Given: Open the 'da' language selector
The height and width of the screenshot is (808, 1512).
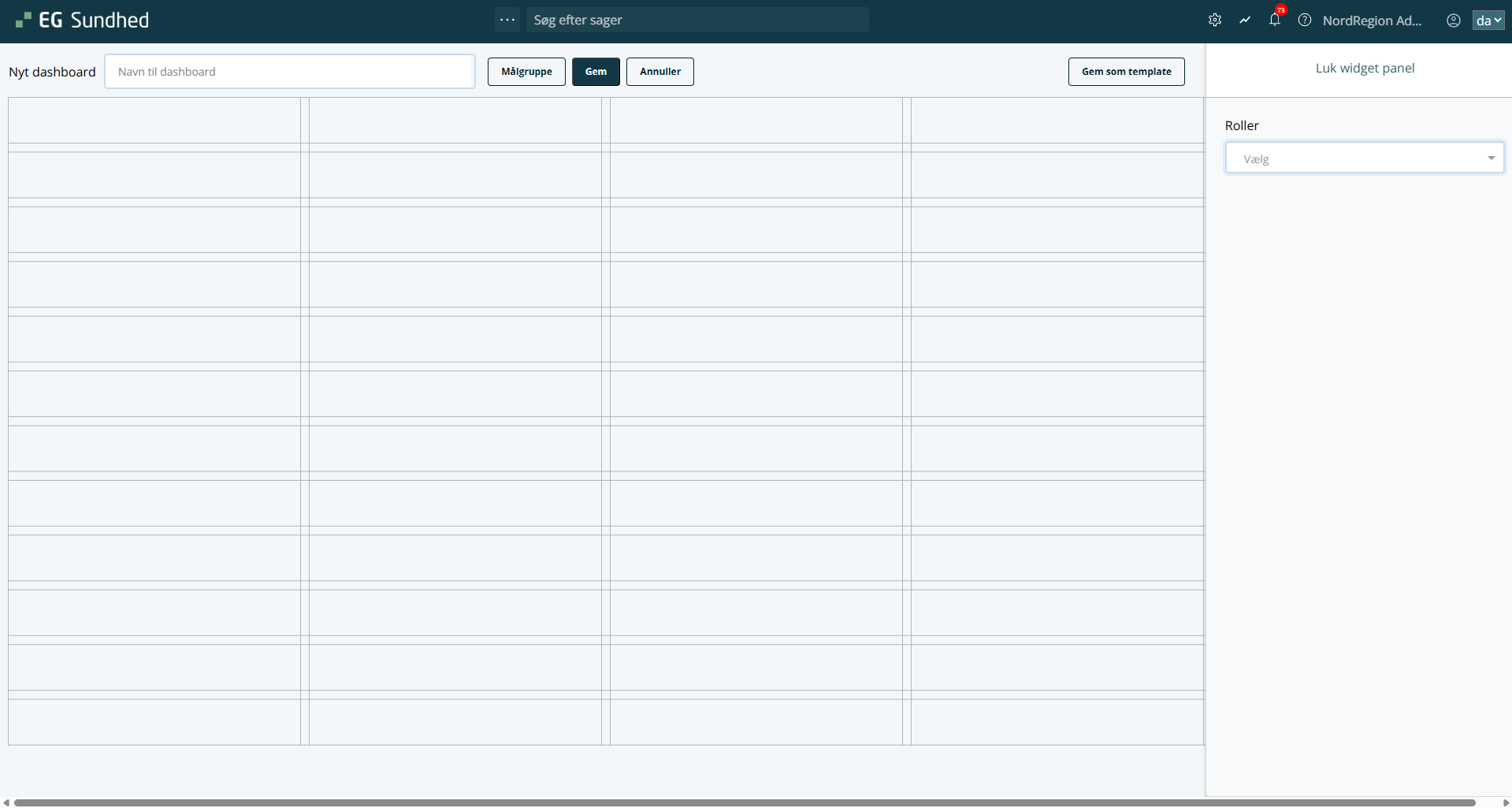Looking at the screenshot, I should [x=1488, y=20].
